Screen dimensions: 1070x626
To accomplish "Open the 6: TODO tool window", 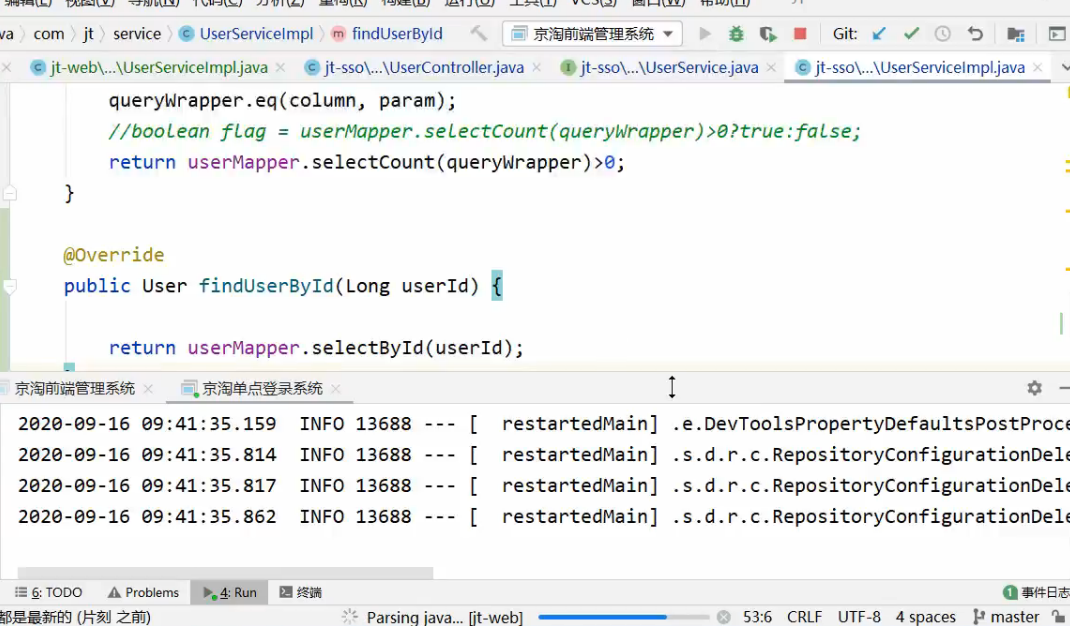I will [x=48, y=593].
